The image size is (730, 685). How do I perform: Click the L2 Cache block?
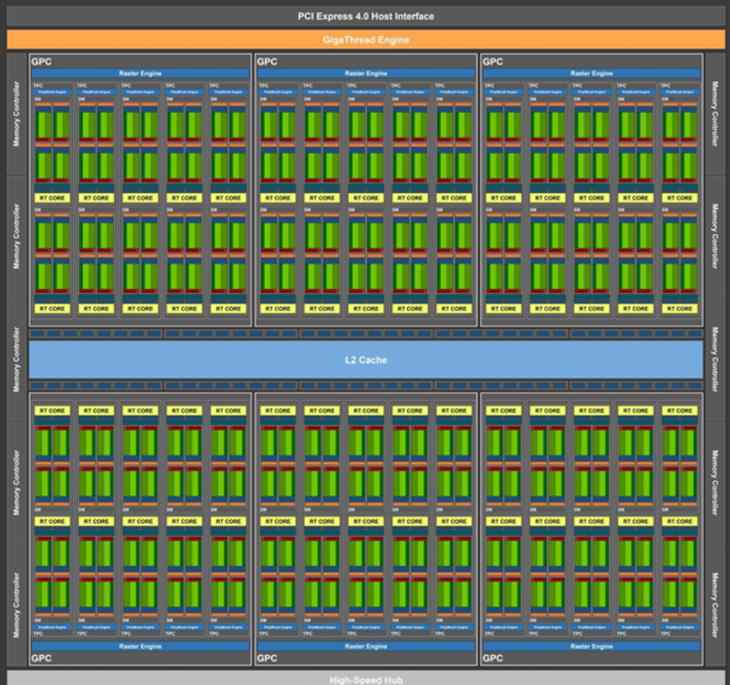pos(365,359)
